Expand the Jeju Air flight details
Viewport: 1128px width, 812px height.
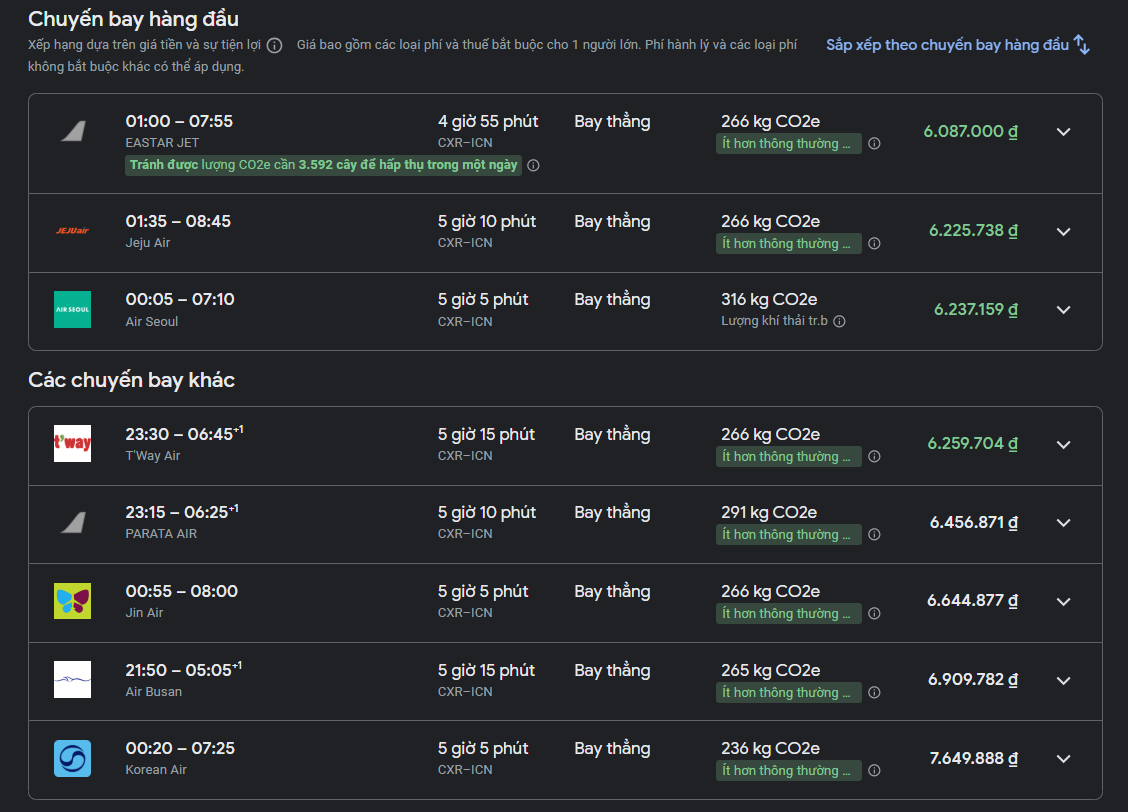point(1063,231)
